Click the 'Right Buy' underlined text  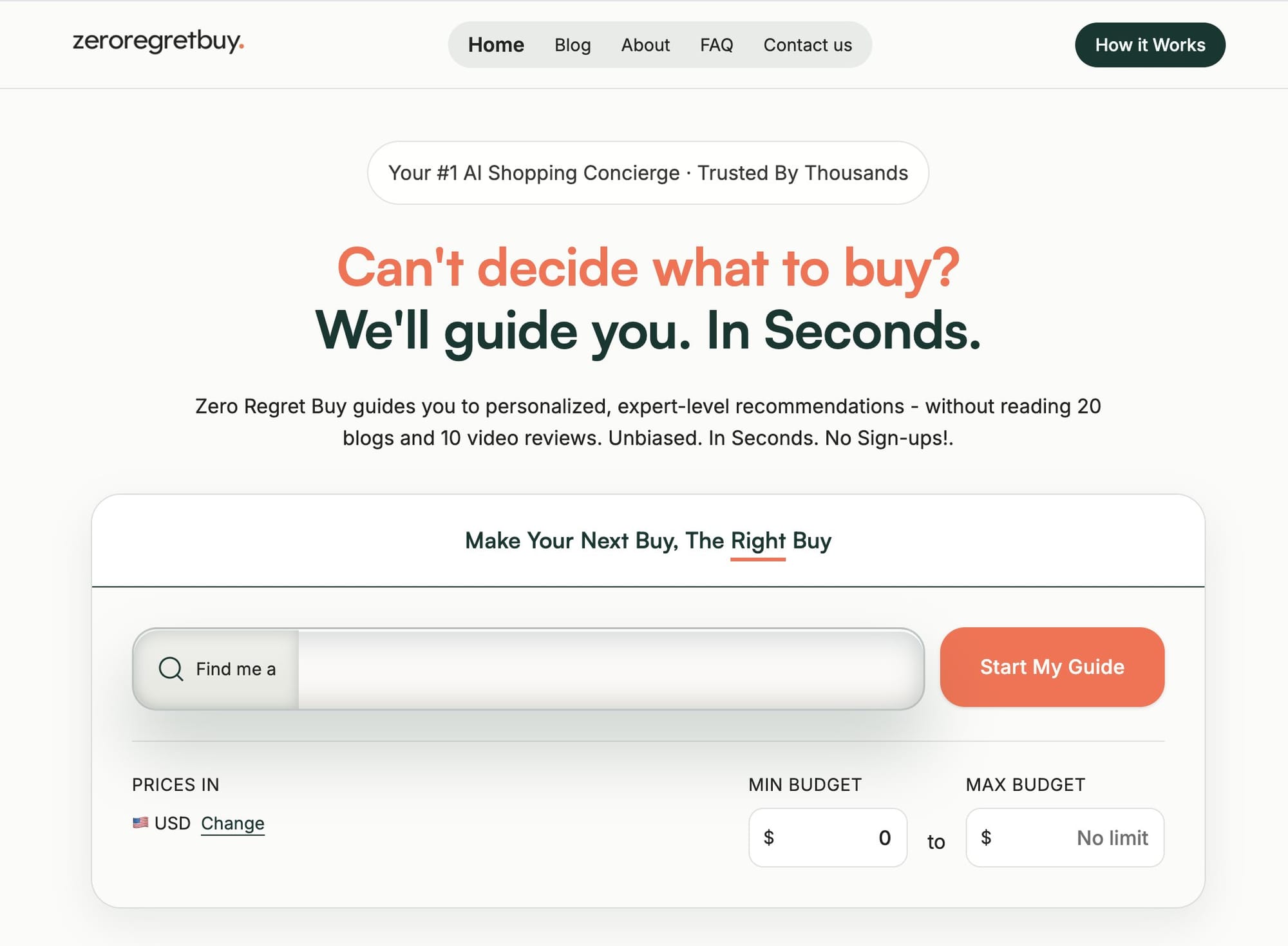[x=757, y=541]
